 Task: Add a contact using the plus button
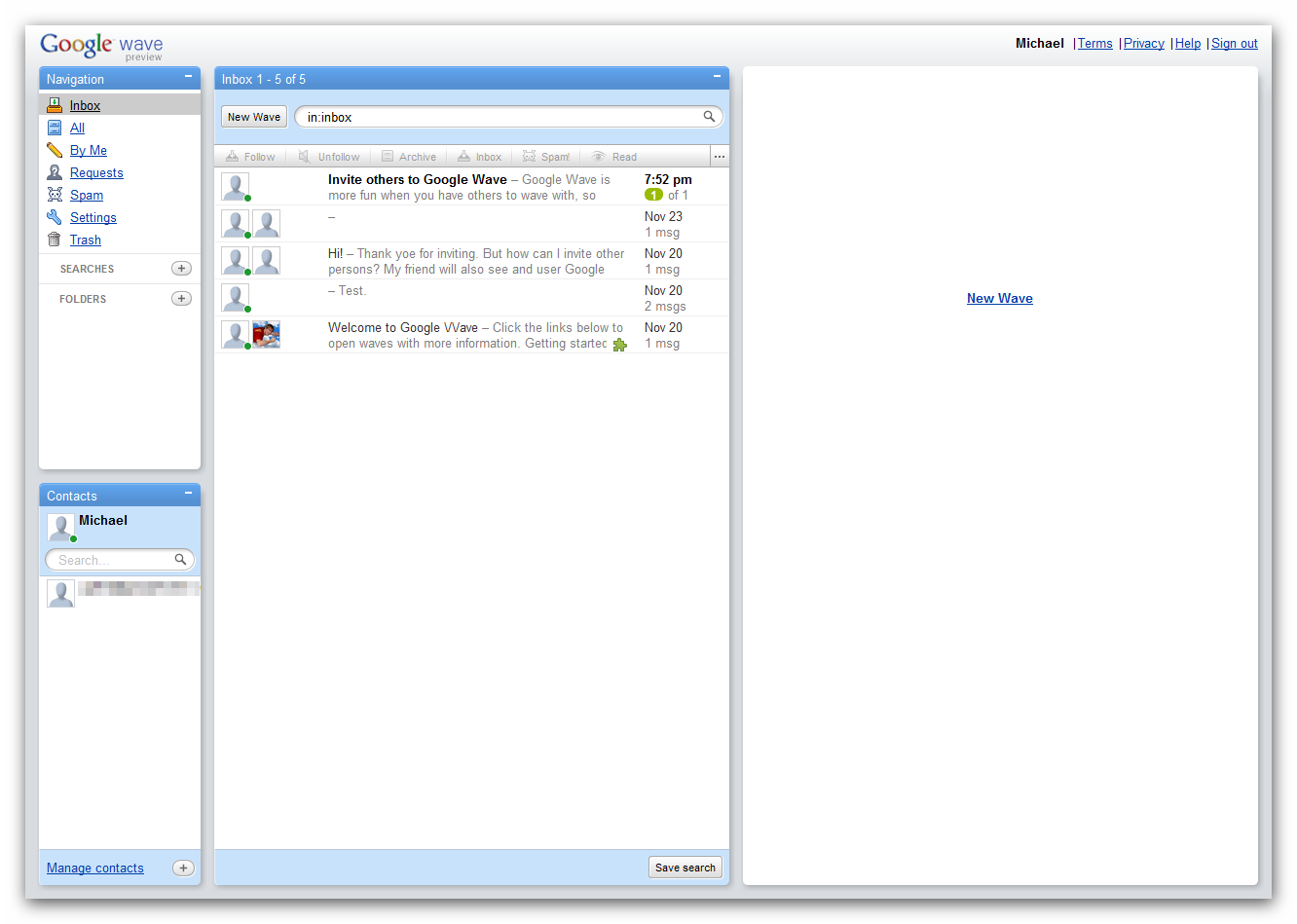pyautogui.click(x=183, y=869)
